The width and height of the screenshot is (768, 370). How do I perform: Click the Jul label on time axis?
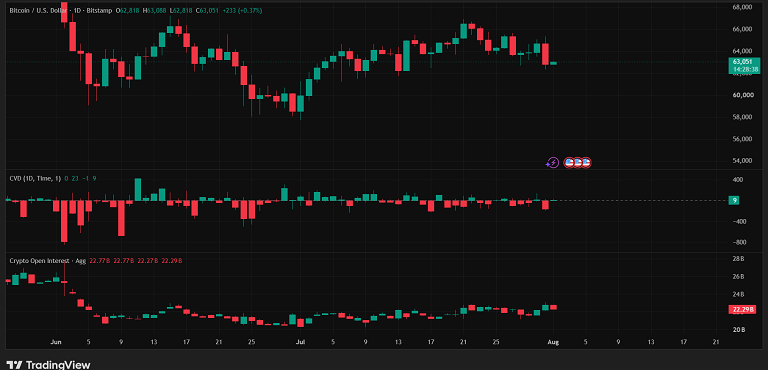(x=300, y=342)
